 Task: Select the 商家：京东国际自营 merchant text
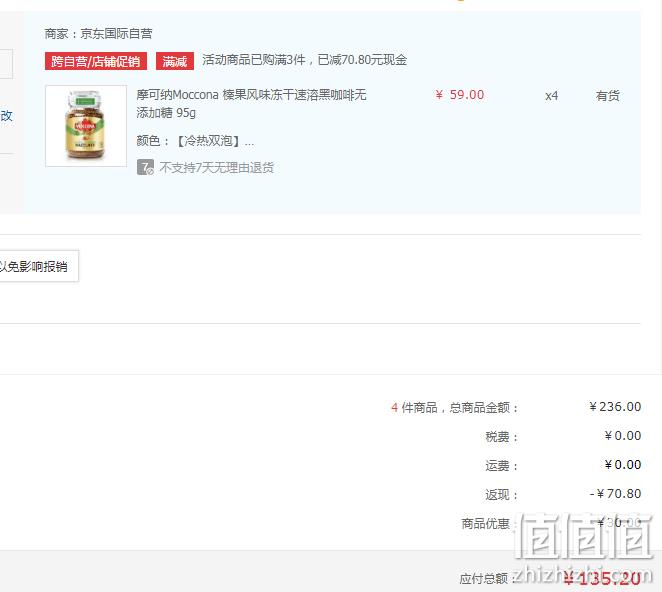[x=99, y=33]
